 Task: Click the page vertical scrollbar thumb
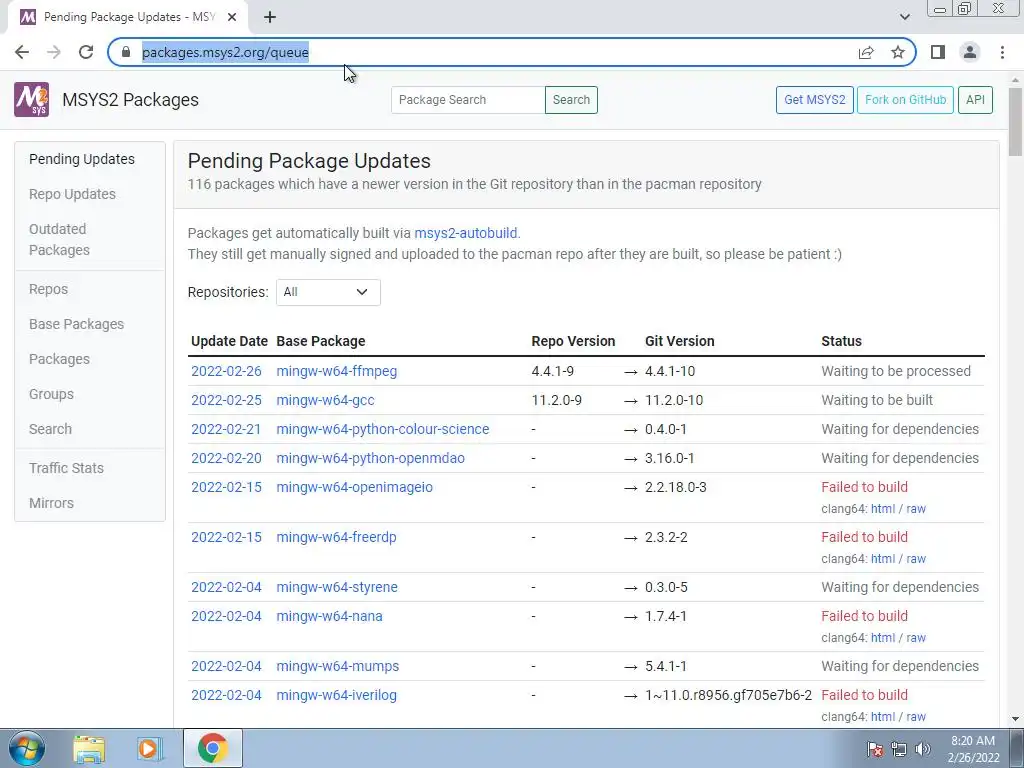pos(1015,121)
